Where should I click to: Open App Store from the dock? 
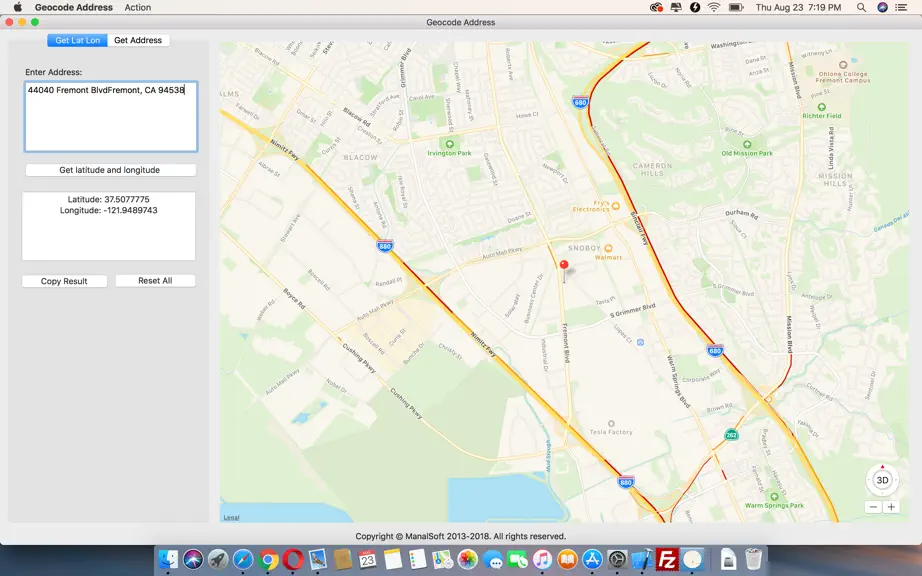pos(592,559)
